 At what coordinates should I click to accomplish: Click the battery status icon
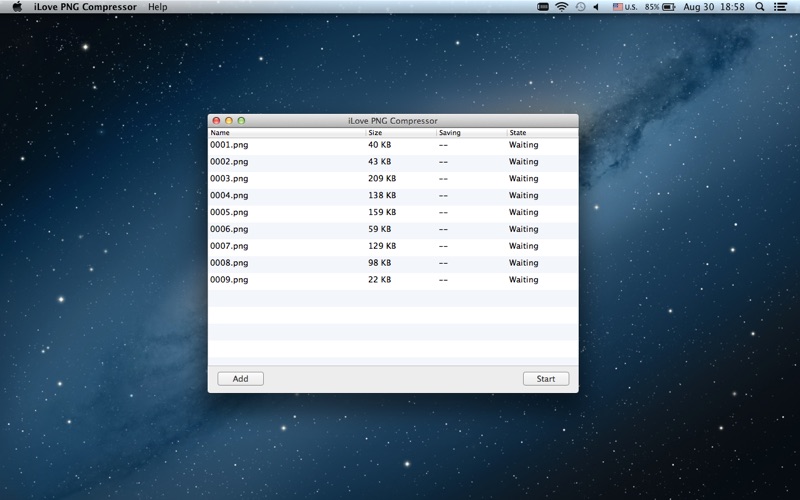point(668,7)
